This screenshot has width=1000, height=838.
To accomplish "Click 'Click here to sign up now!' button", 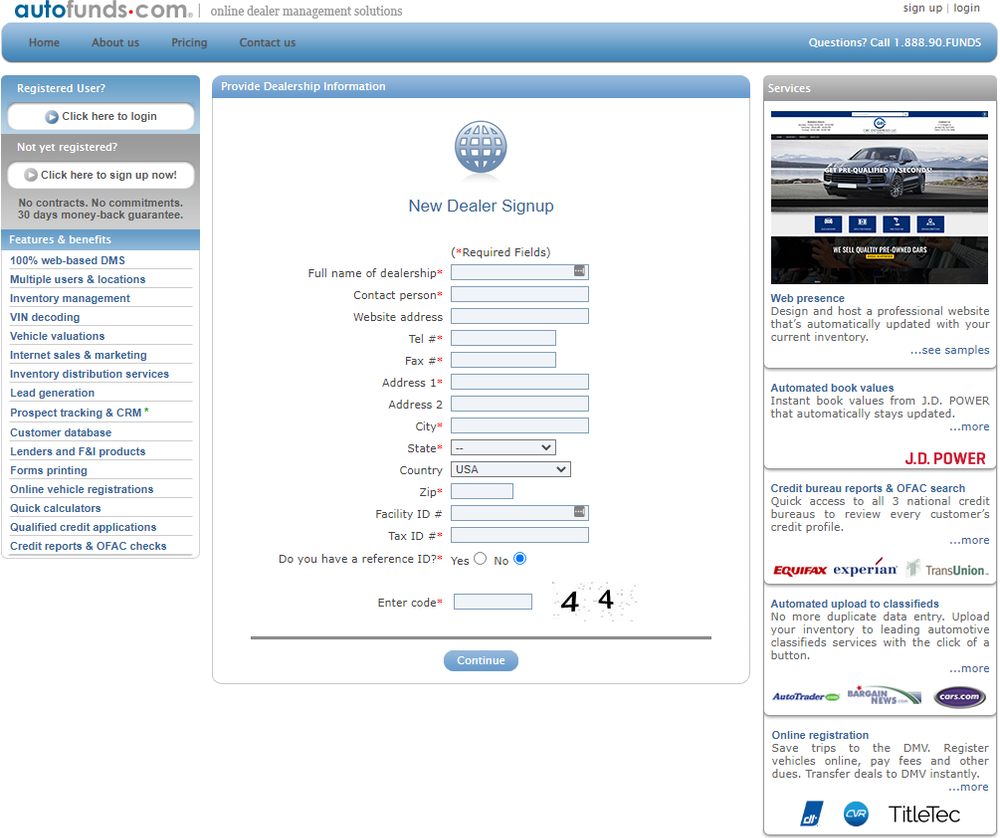I will pos(101,175).
